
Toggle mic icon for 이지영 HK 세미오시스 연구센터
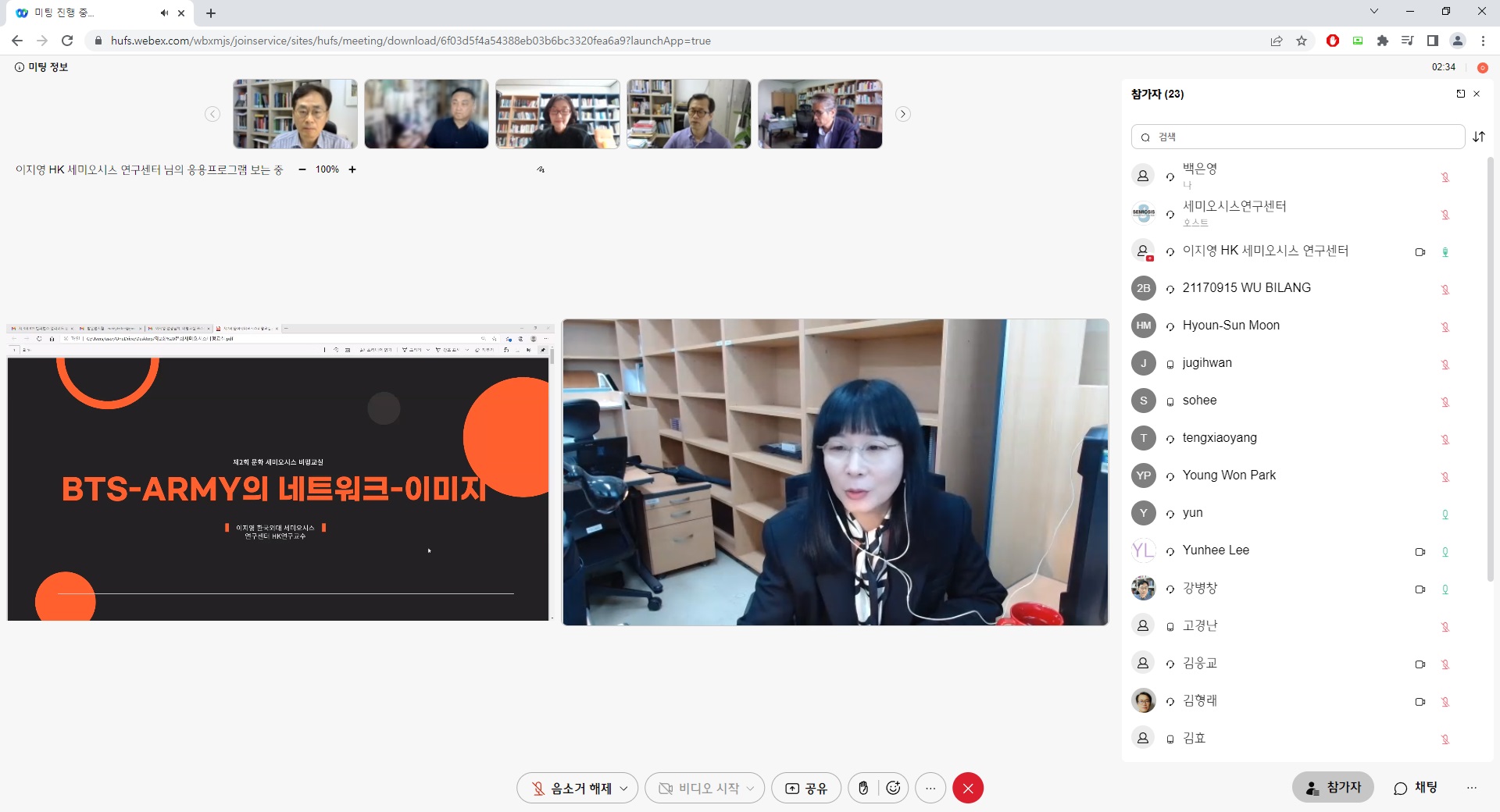point(1445,252)
